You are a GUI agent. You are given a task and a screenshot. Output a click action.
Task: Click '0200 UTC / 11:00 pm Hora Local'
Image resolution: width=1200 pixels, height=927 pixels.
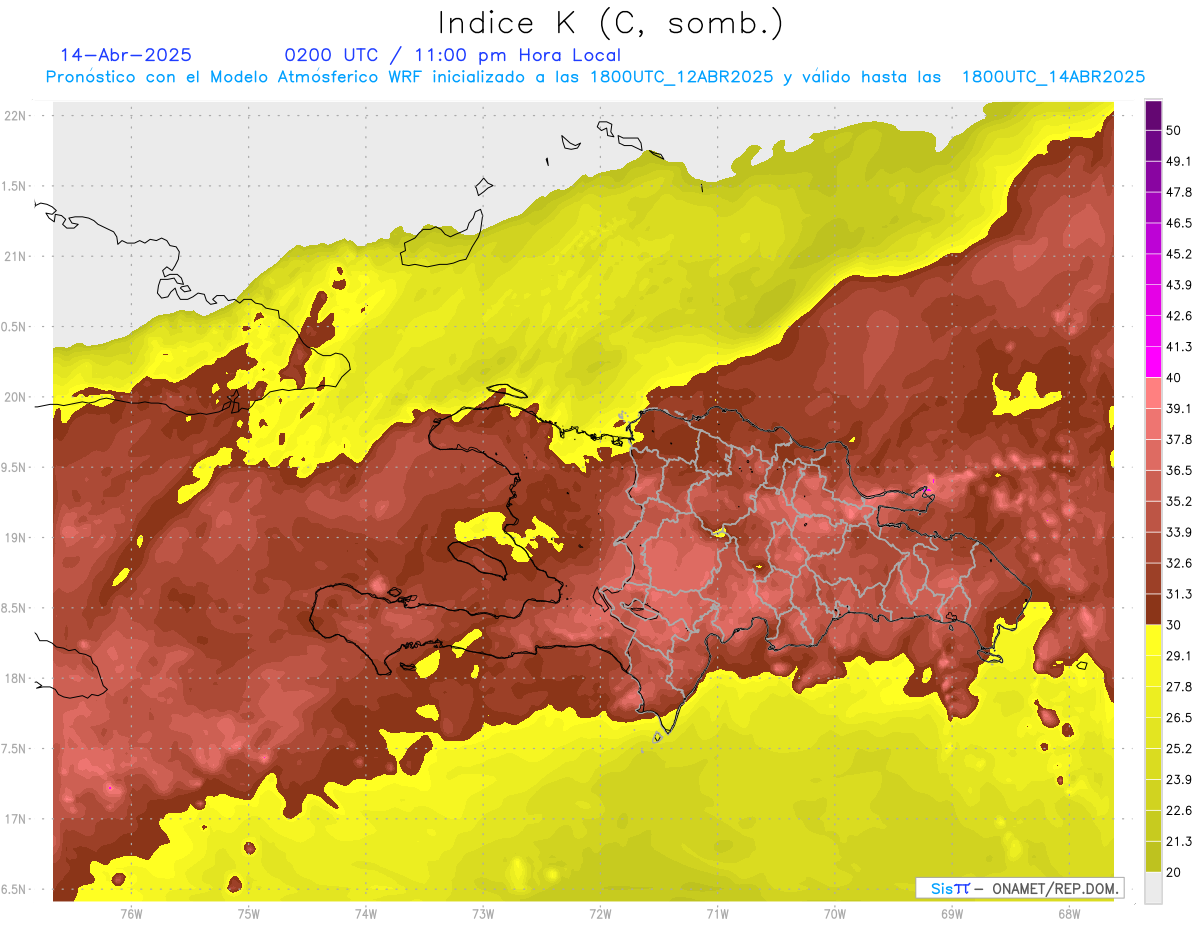[x=452, y=55]
